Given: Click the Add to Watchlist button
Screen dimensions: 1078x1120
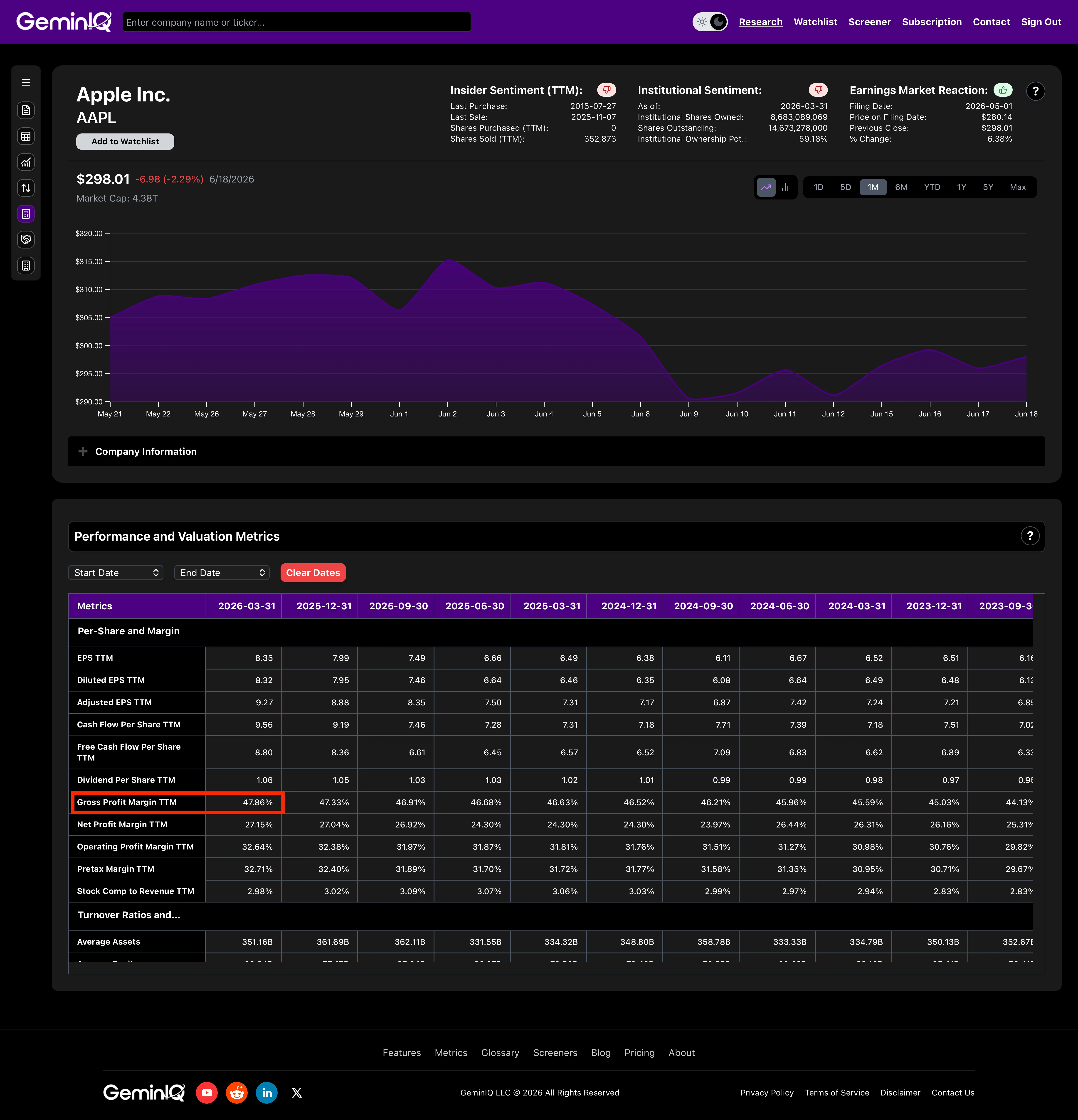Looking at the screenshot, I should click(125, 142).
